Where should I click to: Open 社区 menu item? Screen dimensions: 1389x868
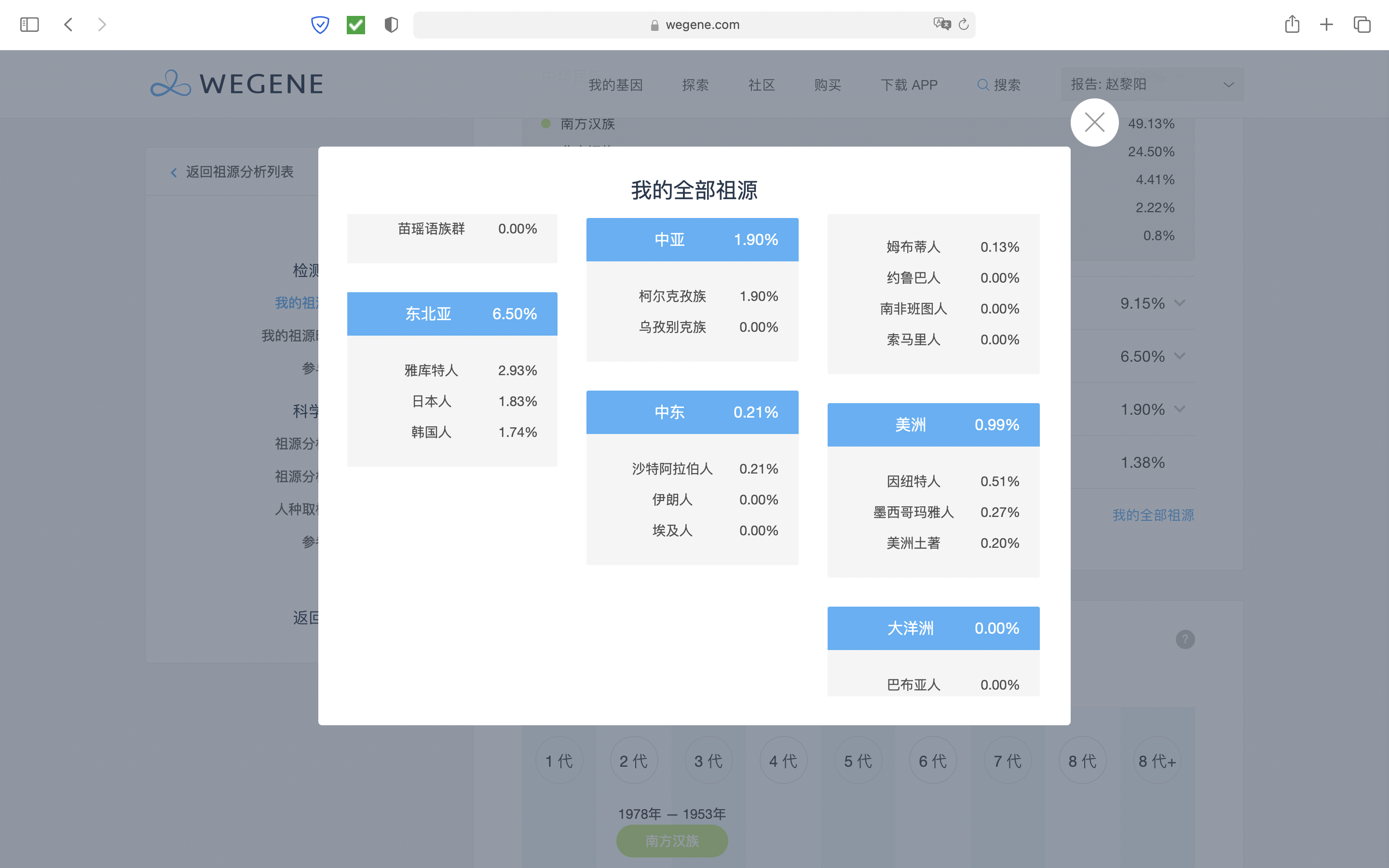click(x=762, y=85)
